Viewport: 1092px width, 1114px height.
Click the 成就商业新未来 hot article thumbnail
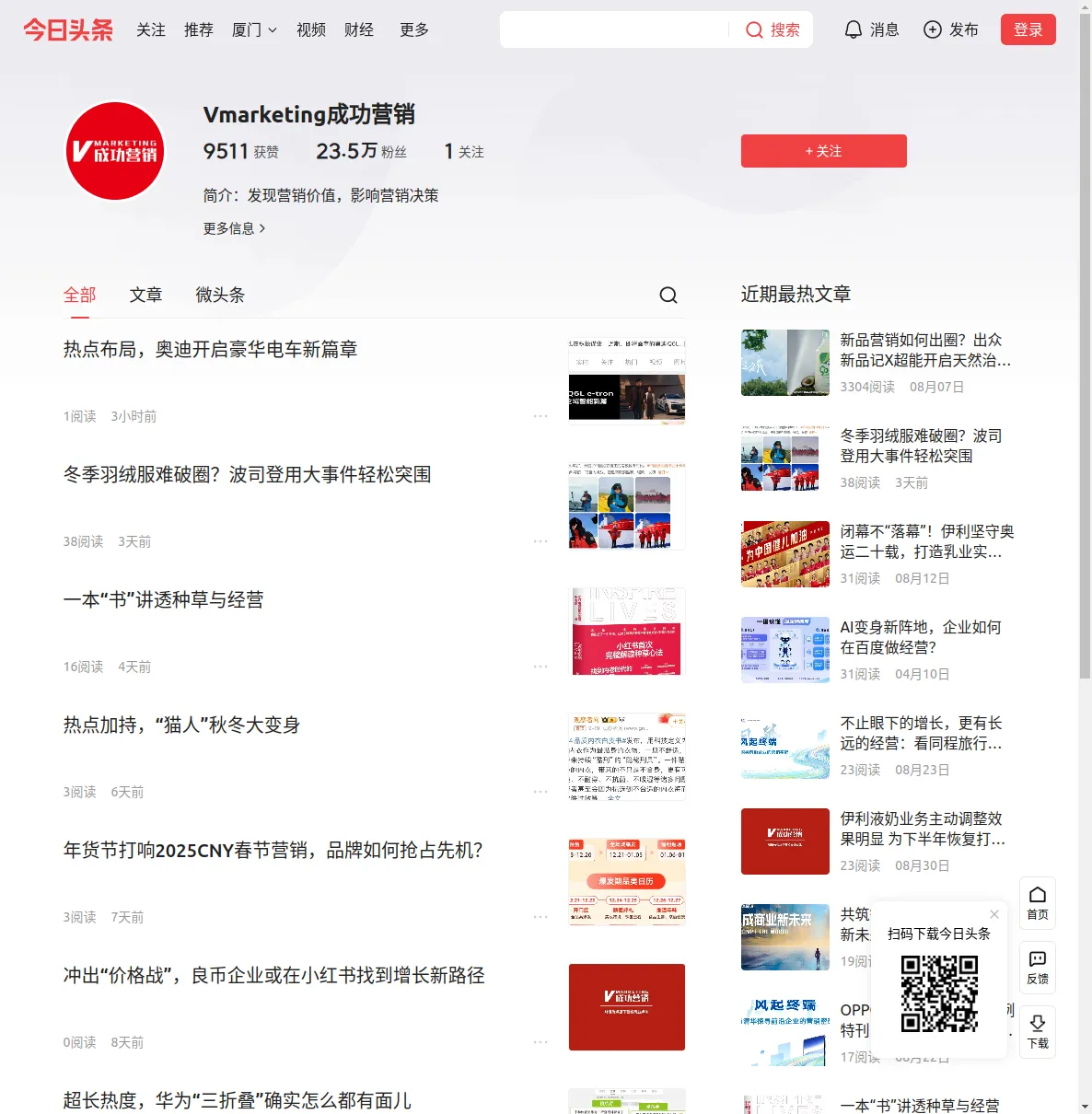(785, 937)
